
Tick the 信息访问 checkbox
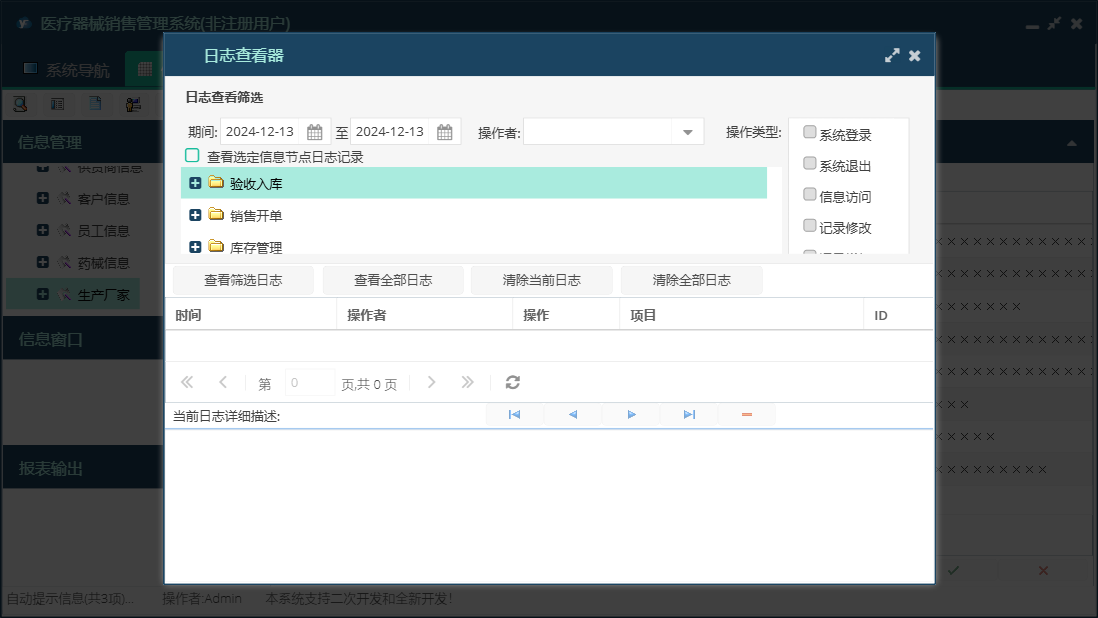tap(810, 195)
